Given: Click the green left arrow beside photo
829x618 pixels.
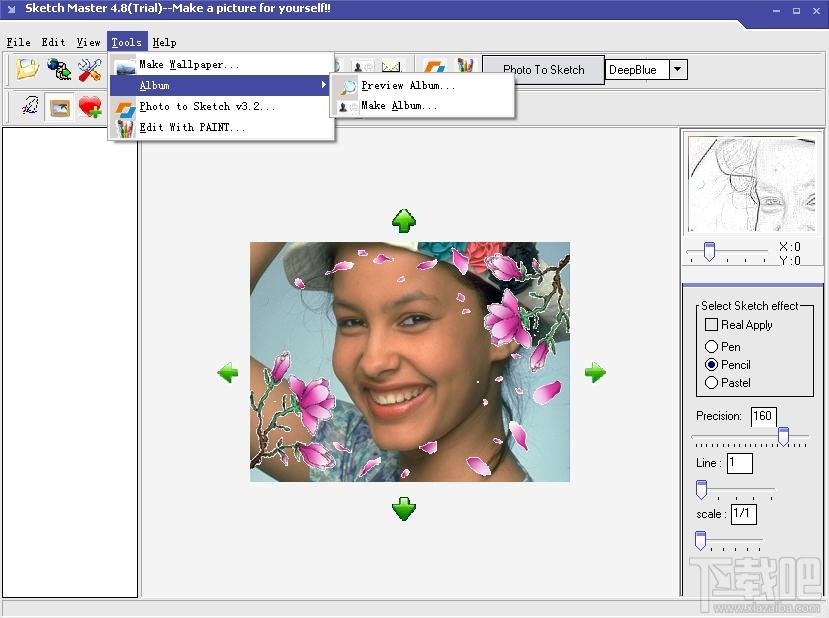Looking at the screenshot, I should [x=228, y=373].
